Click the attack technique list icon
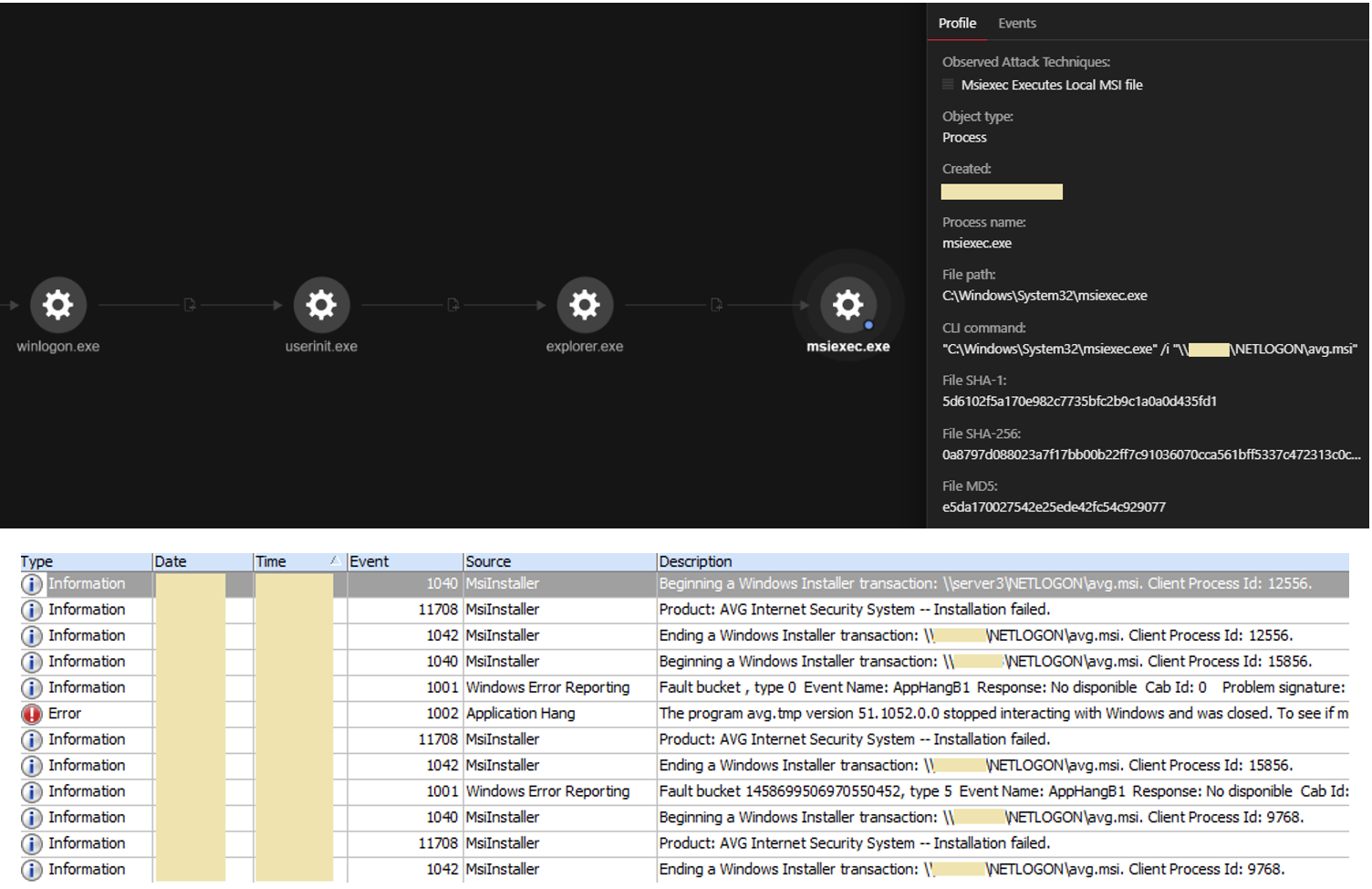Image resolution: width=1372 pixels, height=889 pixels. pos(948,85)
